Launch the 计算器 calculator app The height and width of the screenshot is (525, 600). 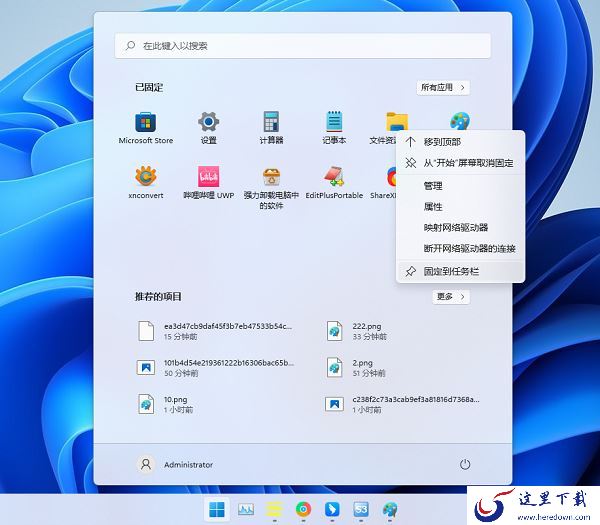pyautogui.click(x=271, y=129)
